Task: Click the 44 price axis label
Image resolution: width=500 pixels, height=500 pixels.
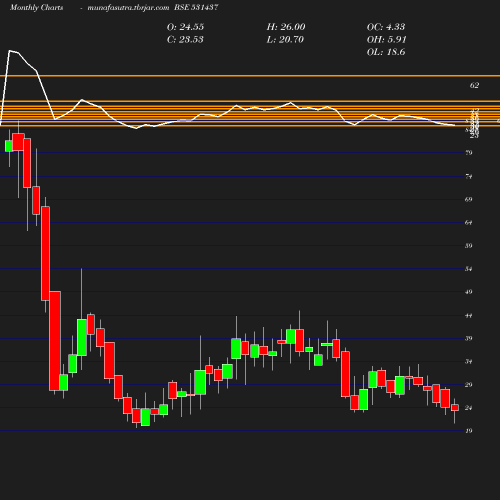Action: pos(469,315)
